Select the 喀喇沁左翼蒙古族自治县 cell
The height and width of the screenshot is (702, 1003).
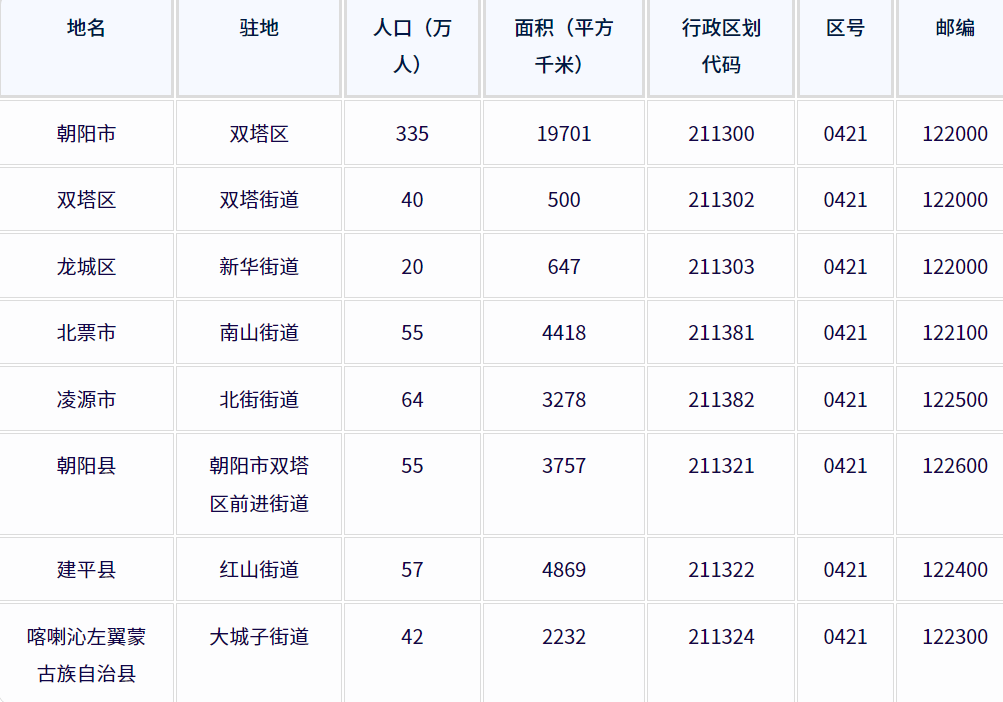pyautogui.click(x=86, y=653)
